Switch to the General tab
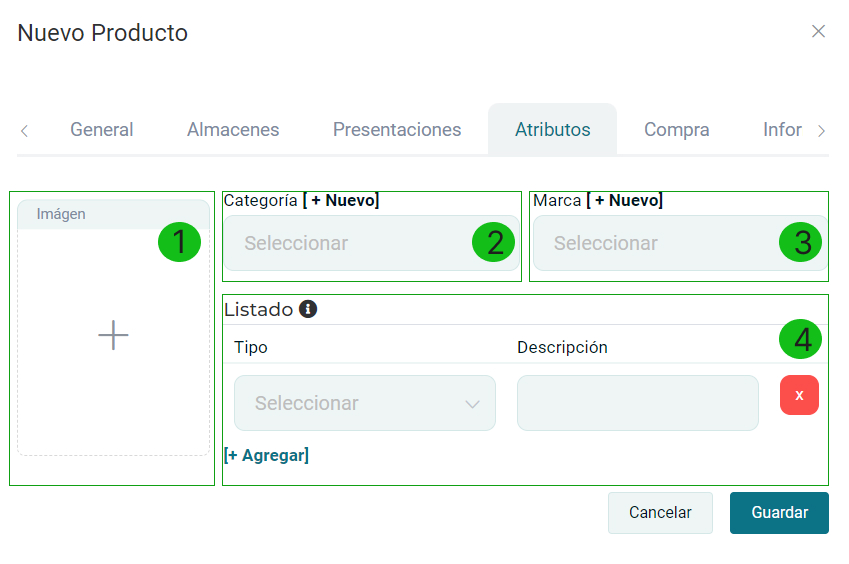849x564 pixels. pyautogui.click(x=101, y=130)
